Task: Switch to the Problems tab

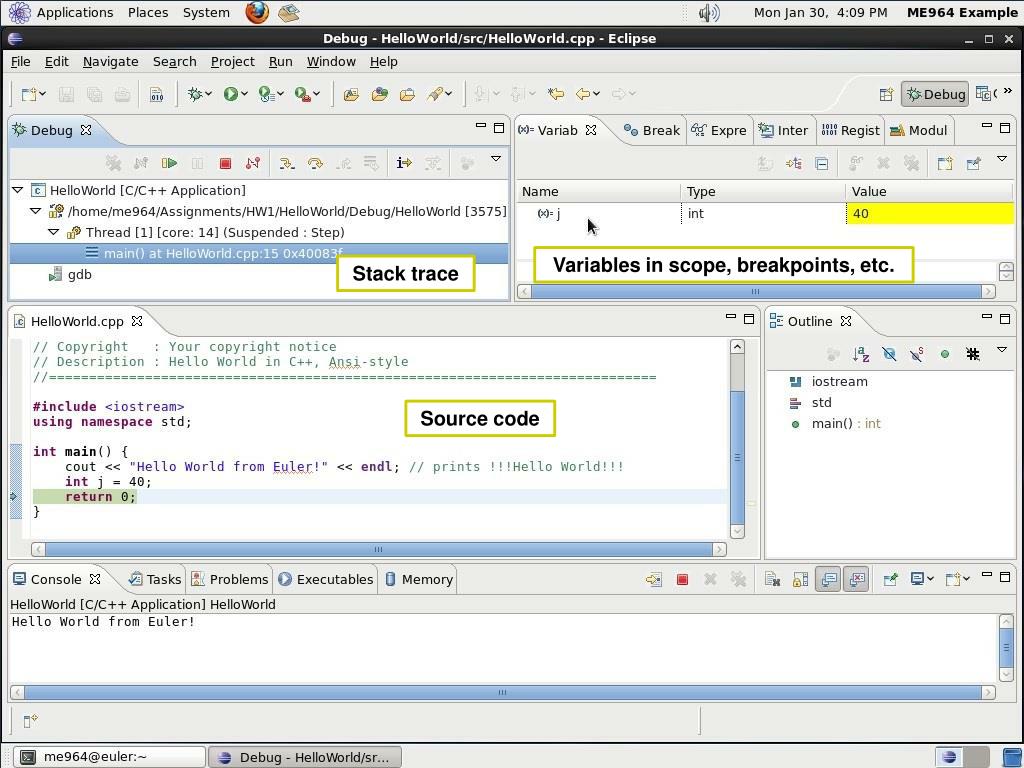Action: [230, 579]
